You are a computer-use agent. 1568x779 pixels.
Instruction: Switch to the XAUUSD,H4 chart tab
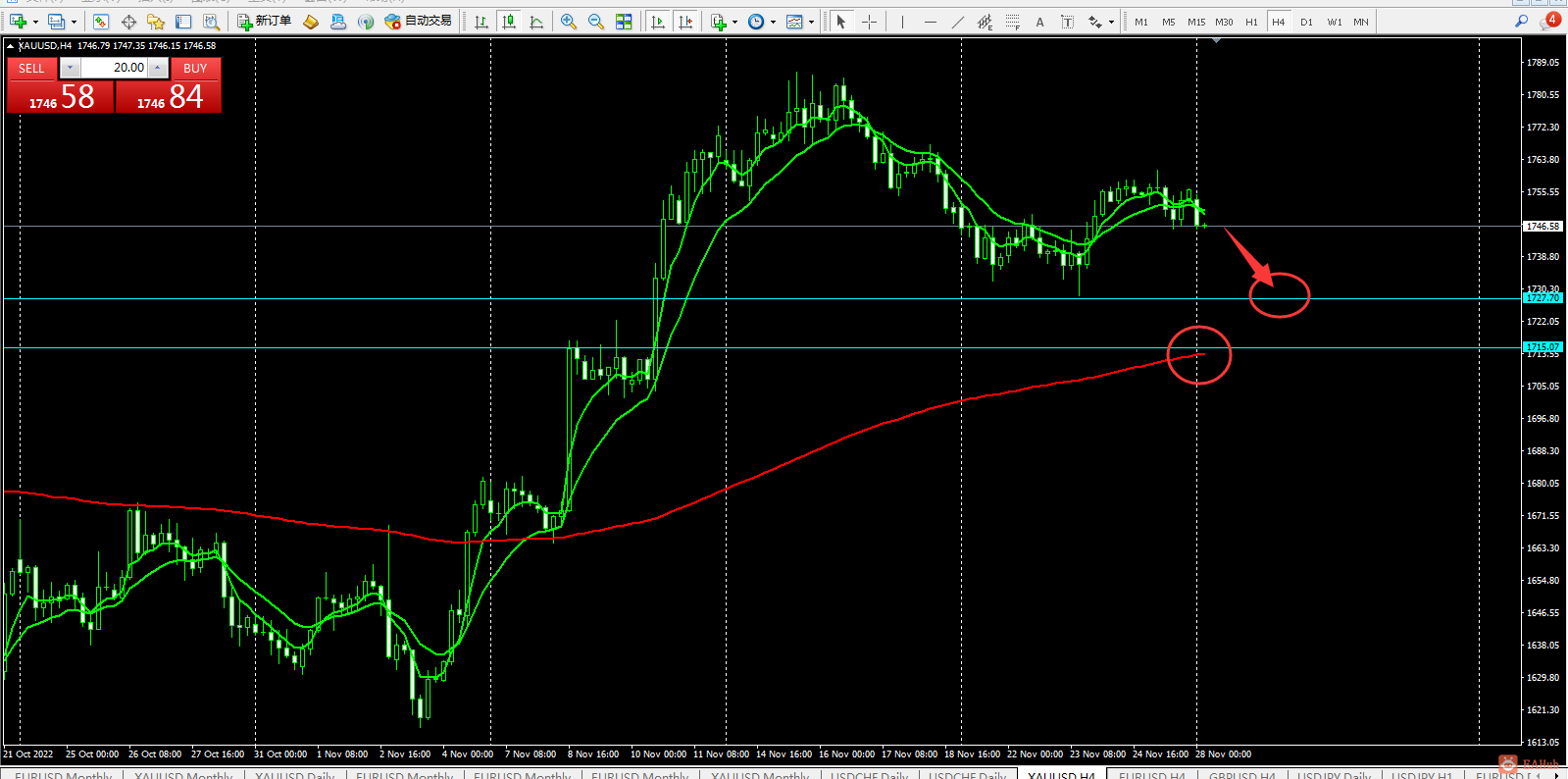pyautogui.click(x=1061, y=775)
